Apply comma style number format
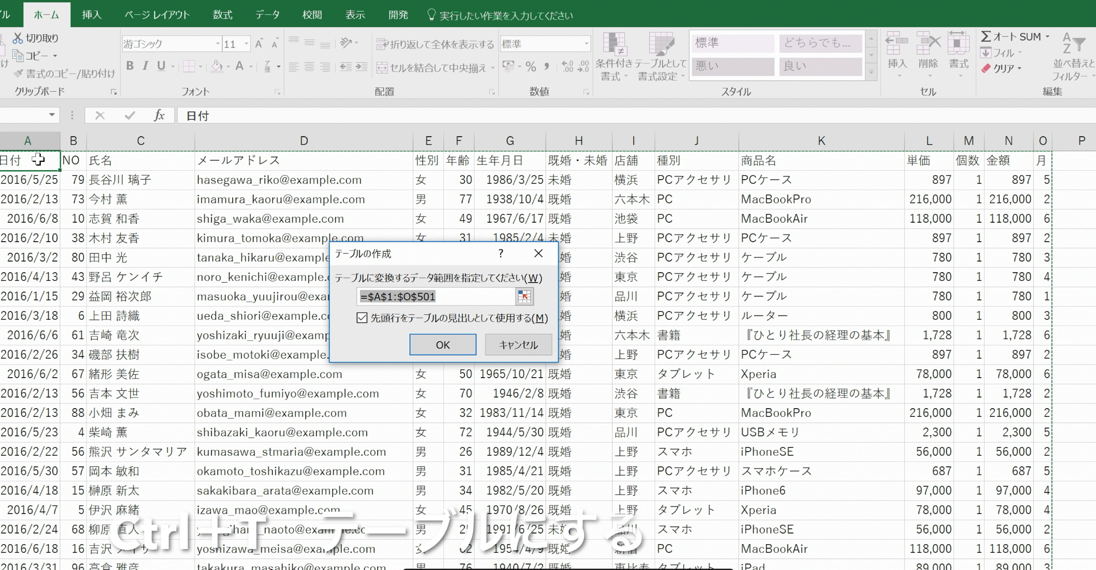Image resolution: width=1096 pixels, height=570 pixels. point(547,67)
